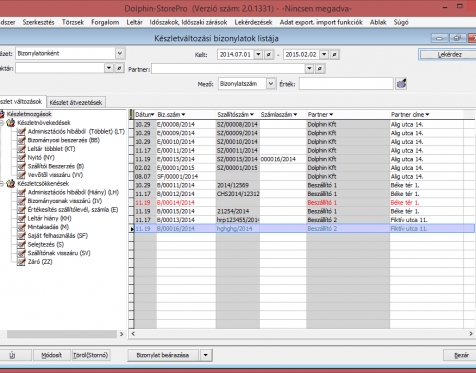
Task: Clear the start date with its eraser button
Action: [x=269, y=54]
